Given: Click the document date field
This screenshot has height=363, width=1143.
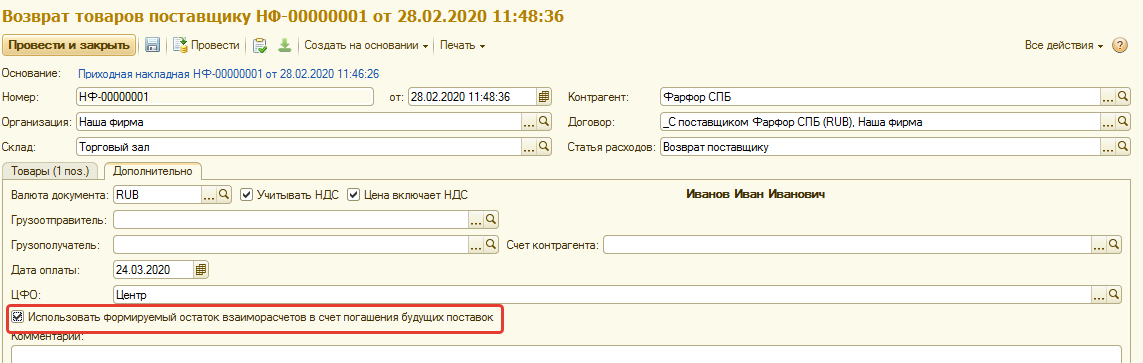Looking at the screenshot, I should tap(472, 97).
